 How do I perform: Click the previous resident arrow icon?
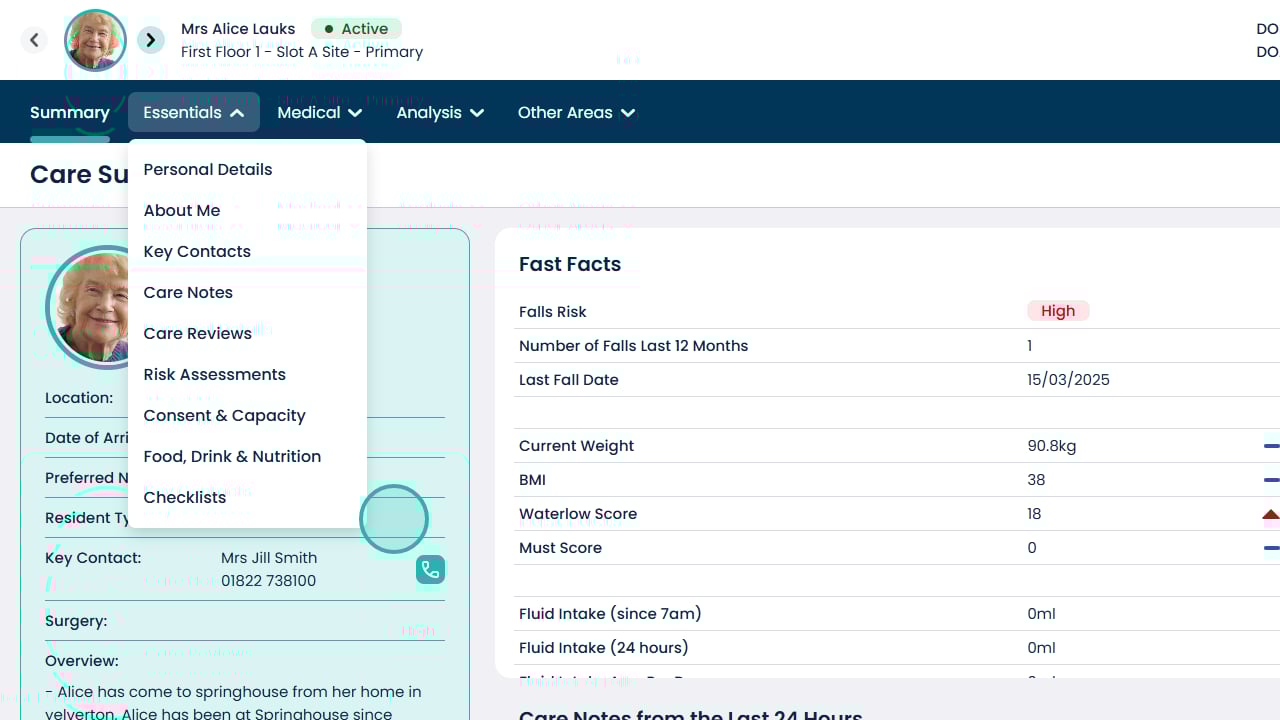click(x=34, y=40)
